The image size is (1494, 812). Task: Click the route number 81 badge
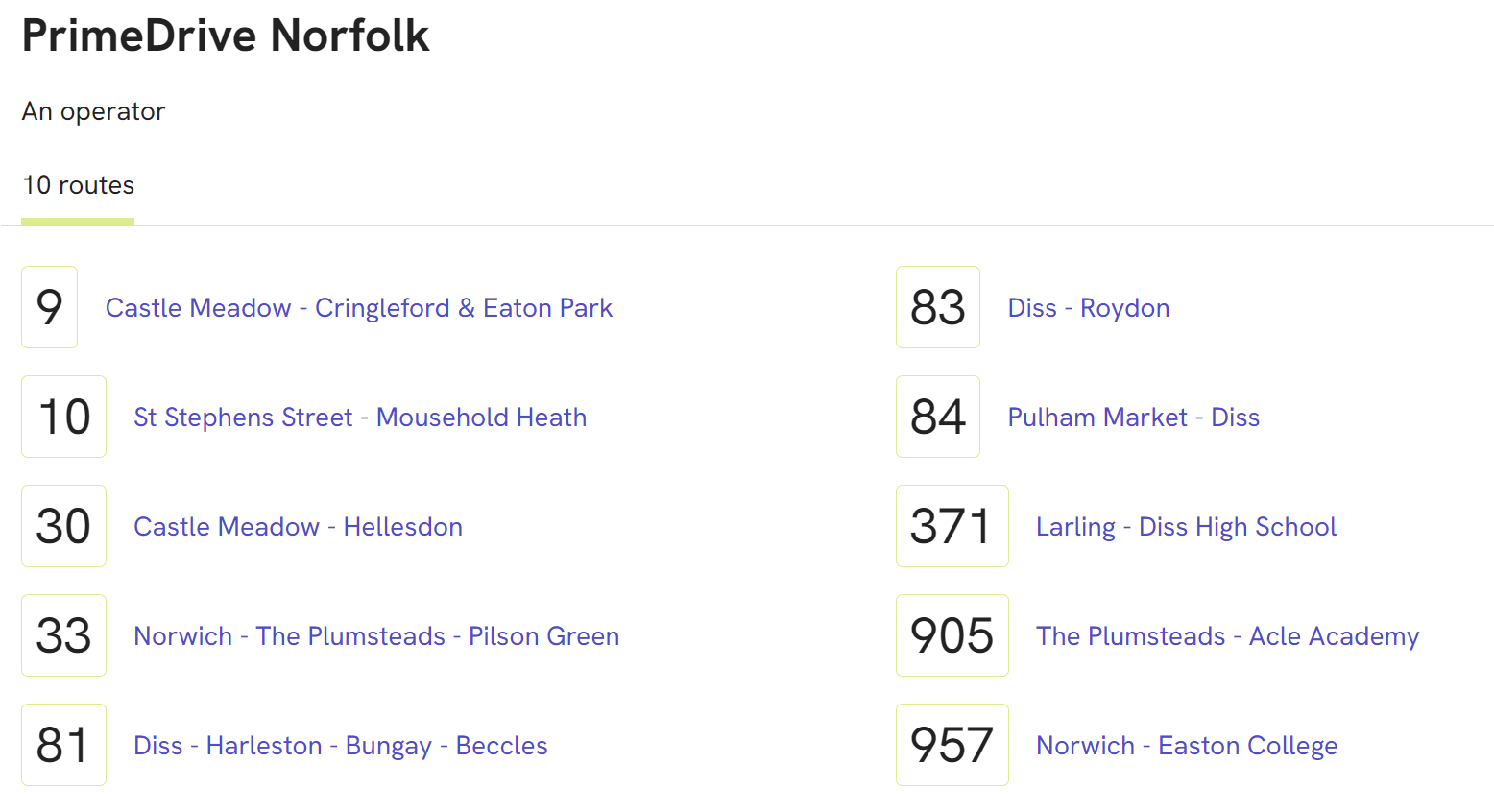coord(63,745)
